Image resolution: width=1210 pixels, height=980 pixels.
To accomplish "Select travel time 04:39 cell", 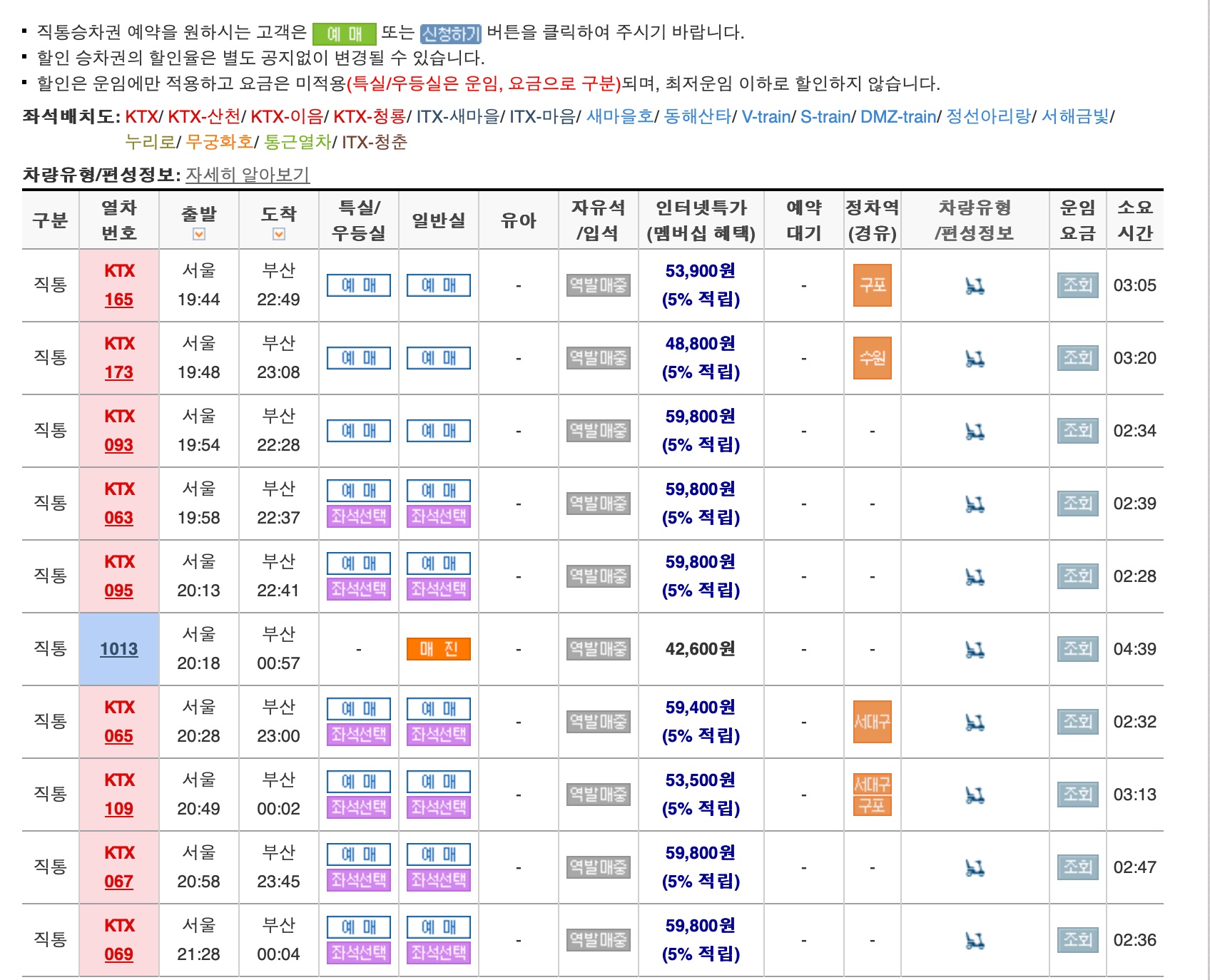I will click(x=1135, y=649).
